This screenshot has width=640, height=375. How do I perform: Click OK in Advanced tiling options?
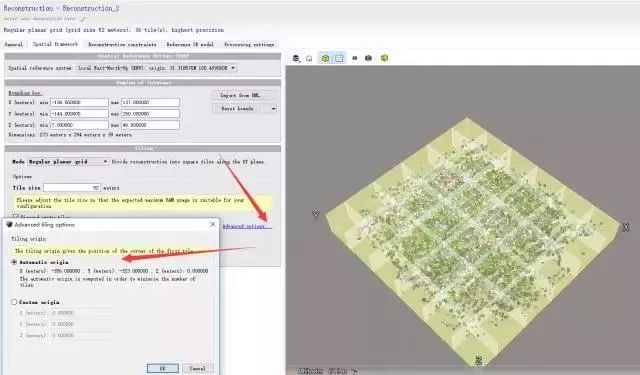coord(162,368)
